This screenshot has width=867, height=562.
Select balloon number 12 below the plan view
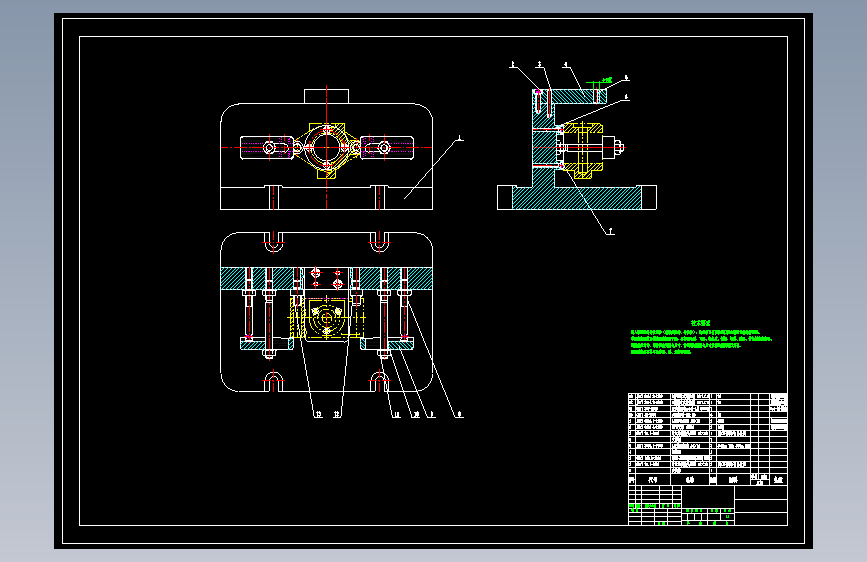click(337, 414)
